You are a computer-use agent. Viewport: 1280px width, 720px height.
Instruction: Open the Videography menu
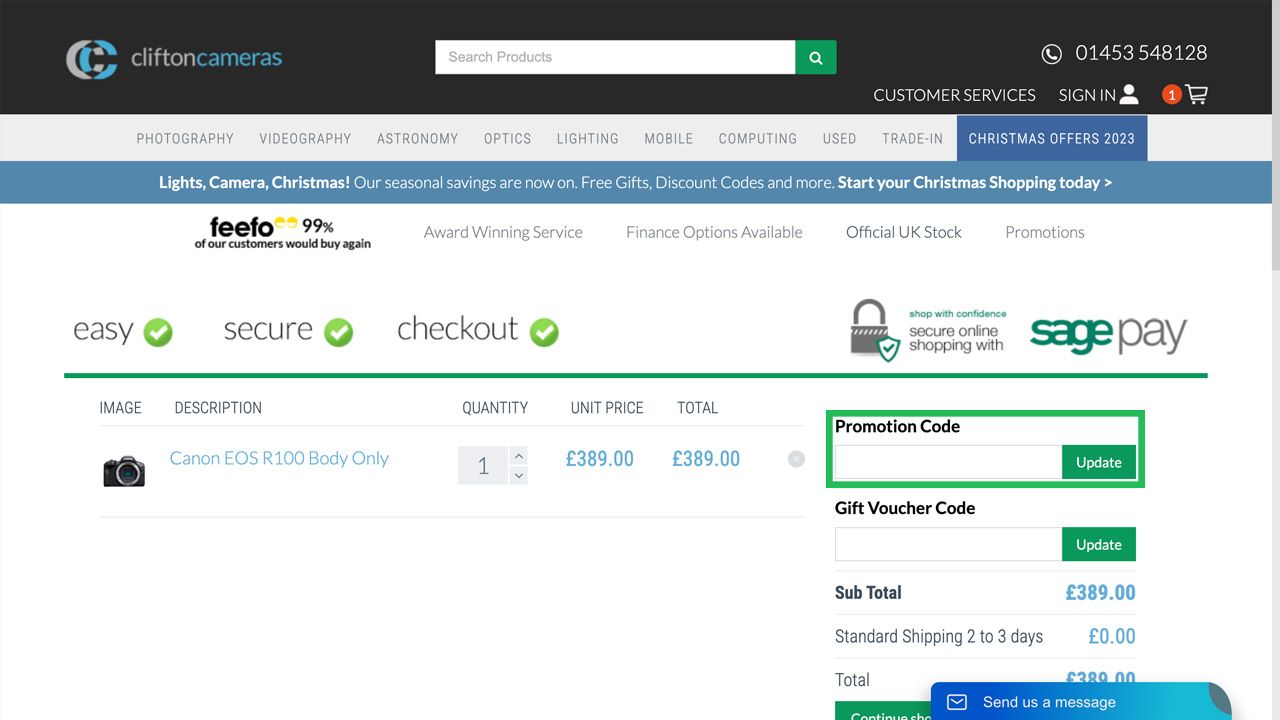305,138
